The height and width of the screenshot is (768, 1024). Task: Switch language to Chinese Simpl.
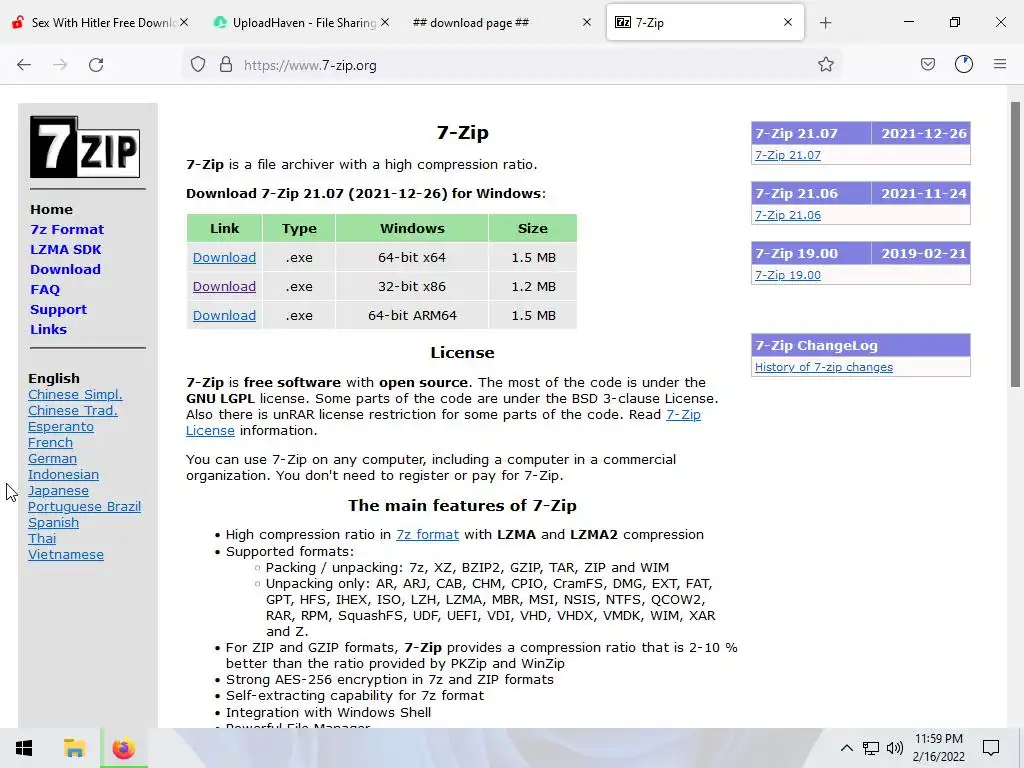coord(75,394)
